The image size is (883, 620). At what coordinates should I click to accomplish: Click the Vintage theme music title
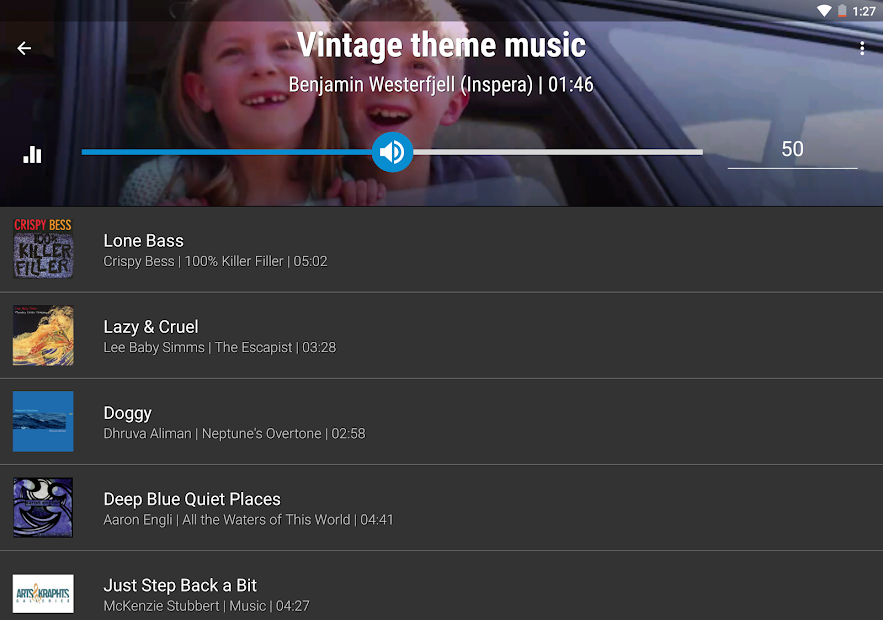click(x=441, y=45)
